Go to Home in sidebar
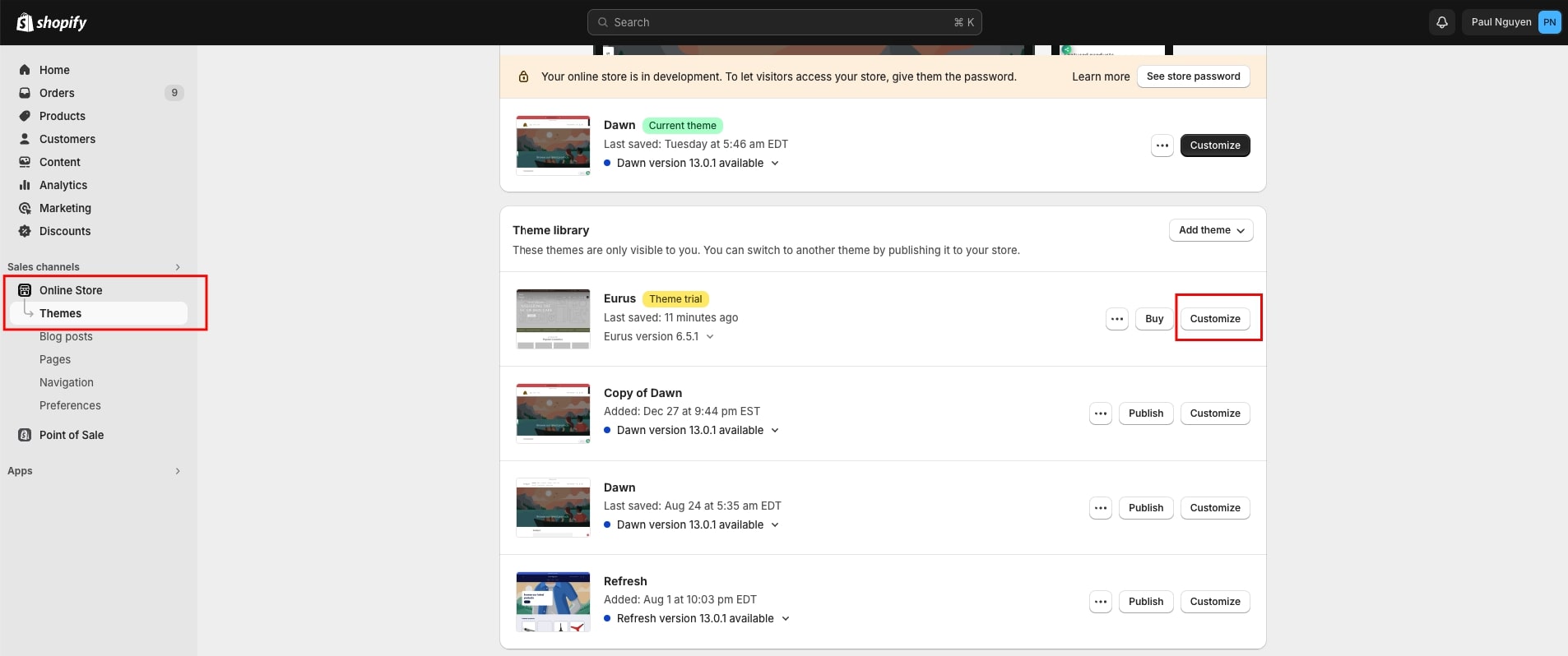This screenshot has height=656, width=1568. (54, 70)
